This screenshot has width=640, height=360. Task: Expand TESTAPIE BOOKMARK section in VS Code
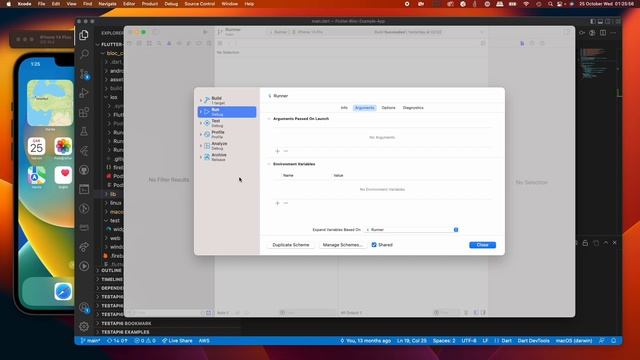126,323
